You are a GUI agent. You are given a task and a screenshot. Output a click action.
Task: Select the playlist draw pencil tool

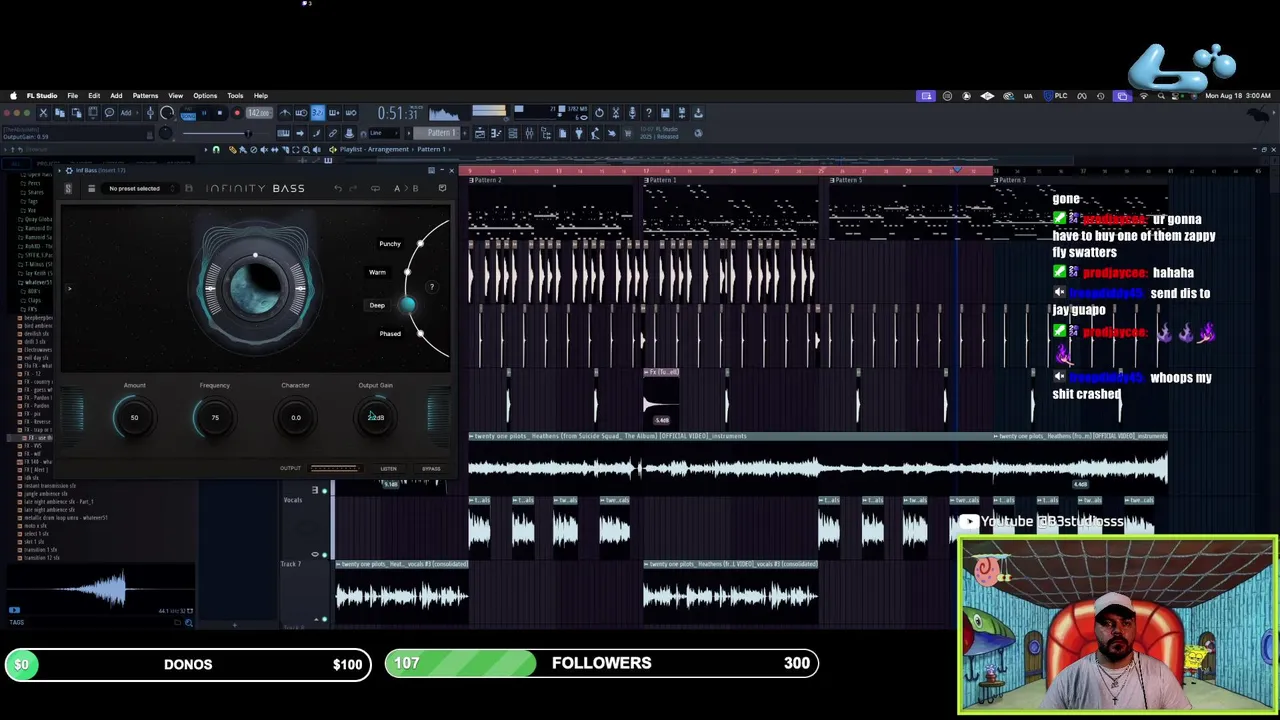click(232, 149)
